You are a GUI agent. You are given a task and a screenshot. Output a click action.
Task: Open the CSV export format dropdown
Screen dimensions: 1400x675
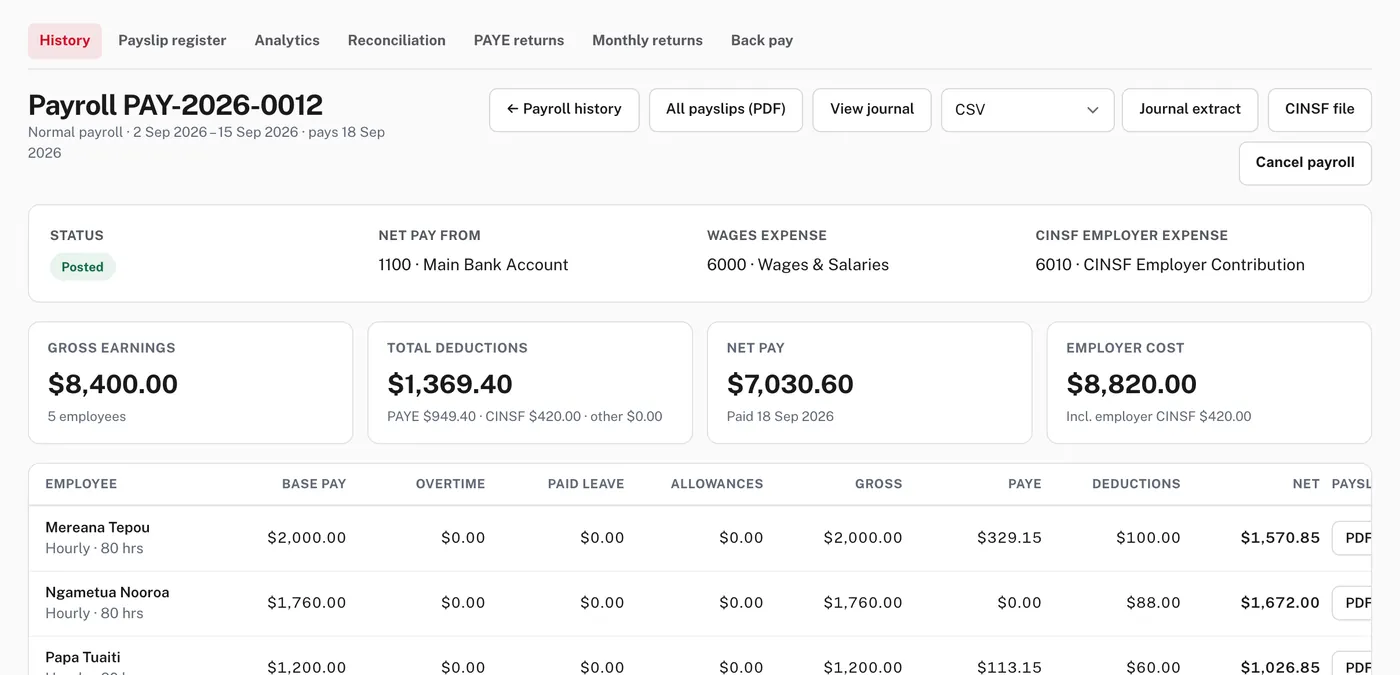(x=1027, y=110)
